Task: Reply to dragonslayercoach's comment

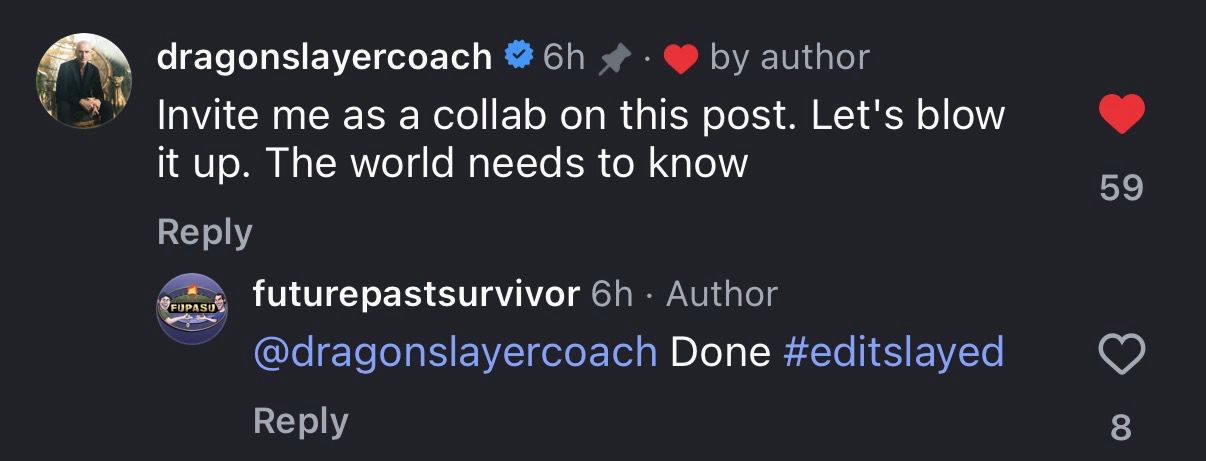Action: tap(205, 232)
